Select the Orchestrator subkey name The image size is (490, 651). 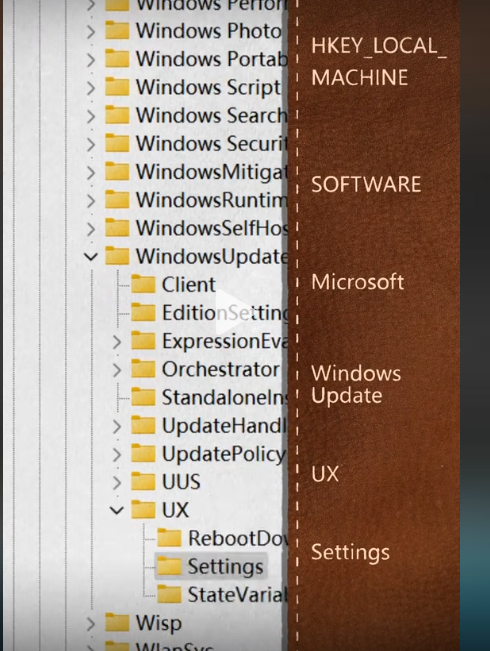221,370
